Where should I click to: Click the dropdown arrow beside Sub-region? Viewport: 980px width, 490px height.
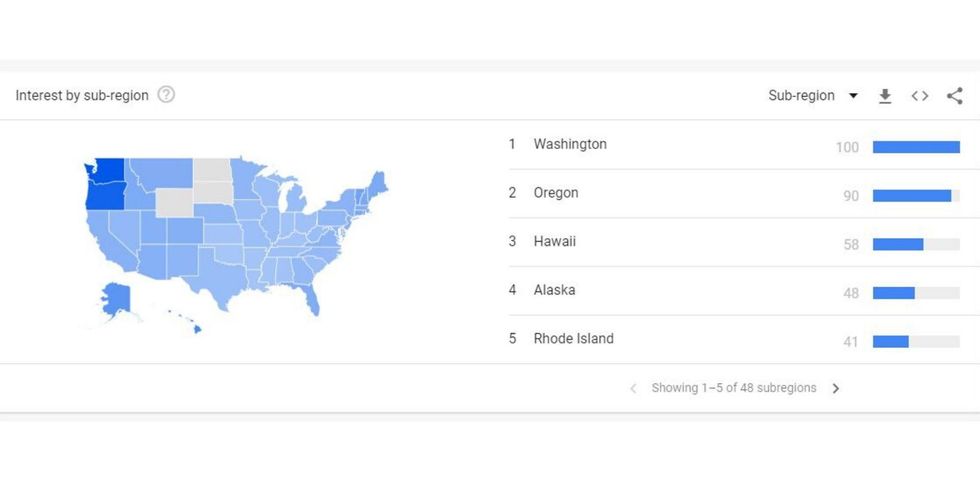853,96
